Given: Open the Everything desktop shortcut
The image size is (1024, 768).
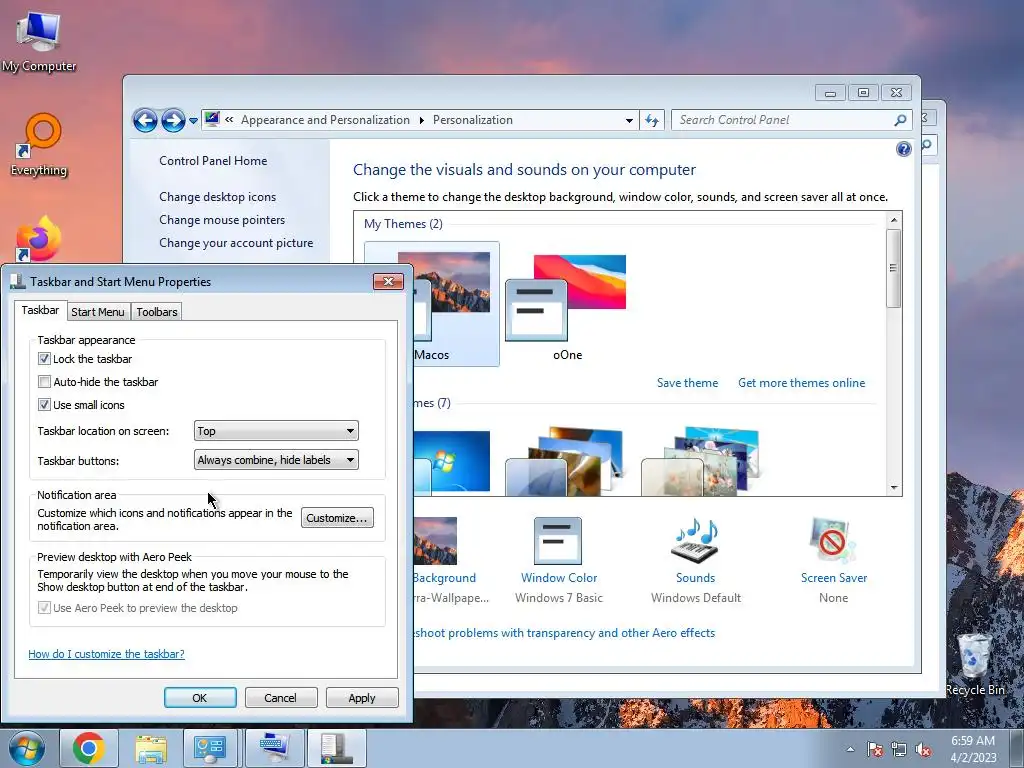Looking at the screenshot, I should pos(39,145).
